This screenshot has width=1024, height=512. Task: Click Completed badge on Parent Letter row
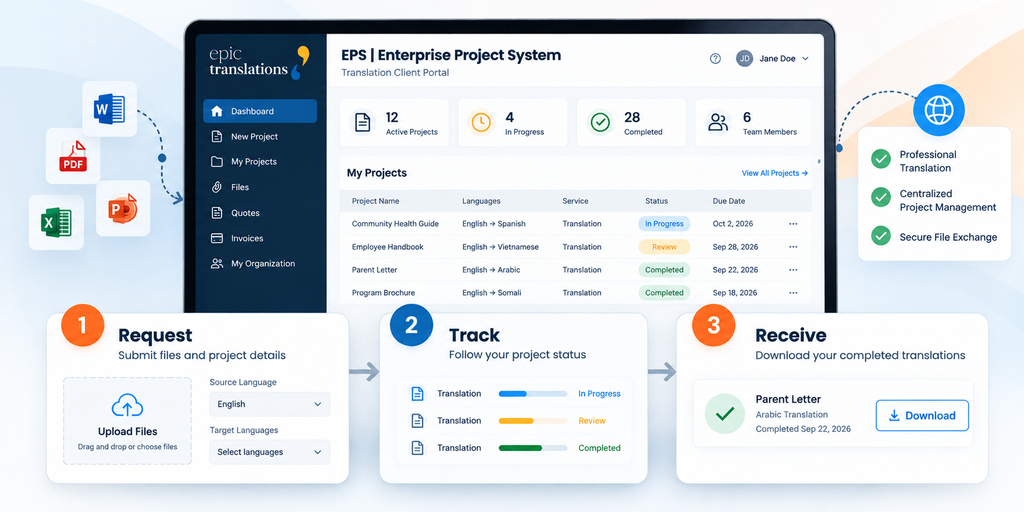point(664,270)
